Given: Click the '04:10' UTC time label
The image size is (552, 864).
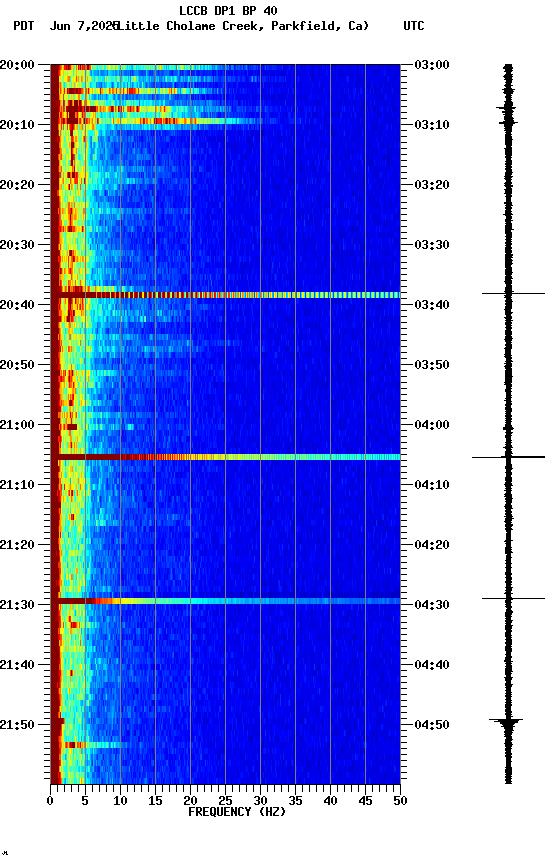Looking at the screenshot, I should coord(432,485).
